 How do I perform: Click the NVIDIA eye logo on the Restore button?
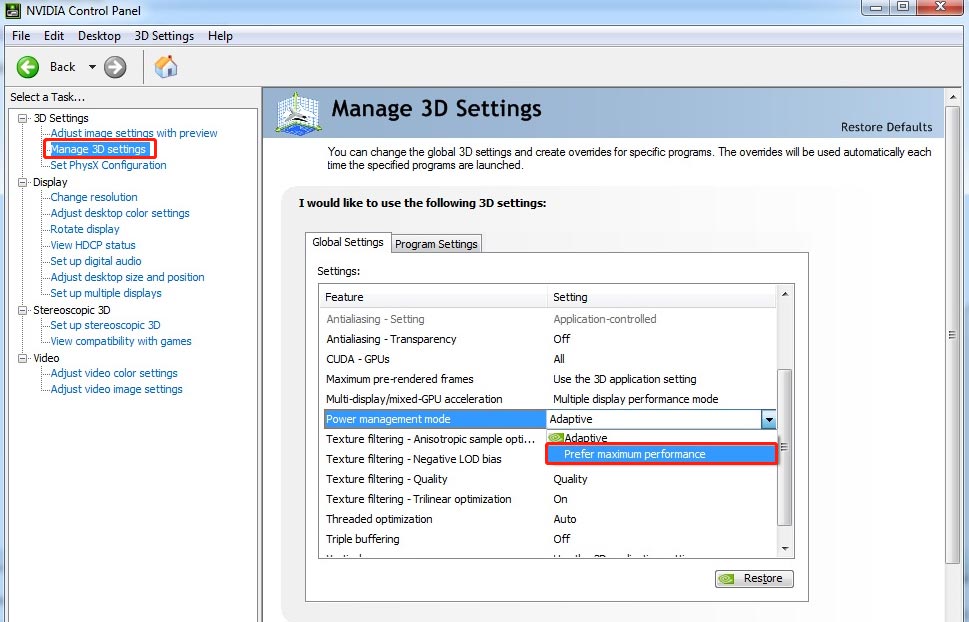coord(728,578)
